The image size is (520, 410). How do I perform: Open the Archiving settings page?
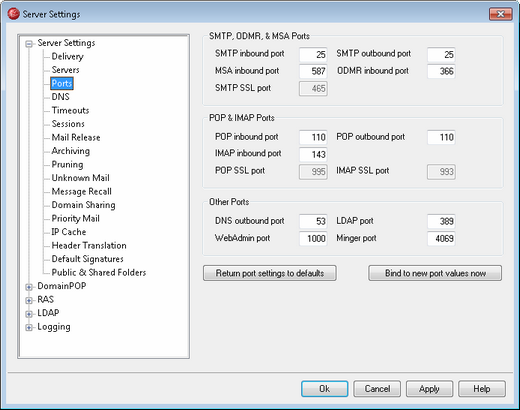[71, 151]
